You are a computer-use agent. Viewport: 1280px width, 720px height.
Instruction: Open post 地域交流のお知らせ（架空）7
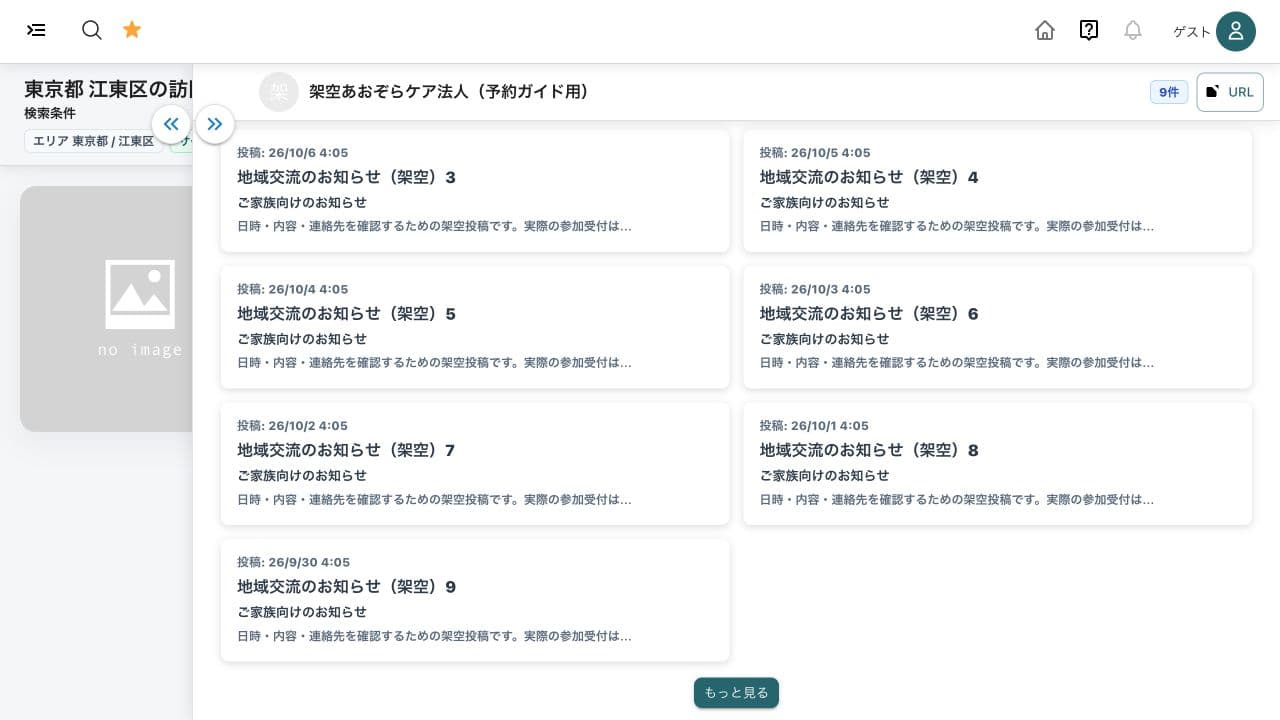[475, 464]
